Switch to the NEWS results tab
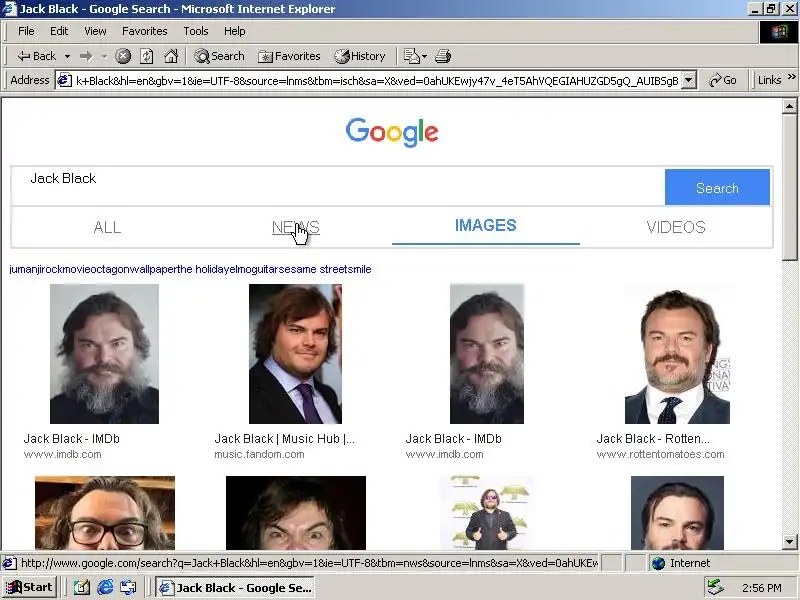This screenshot has width=800, height=600. (296, 227)
